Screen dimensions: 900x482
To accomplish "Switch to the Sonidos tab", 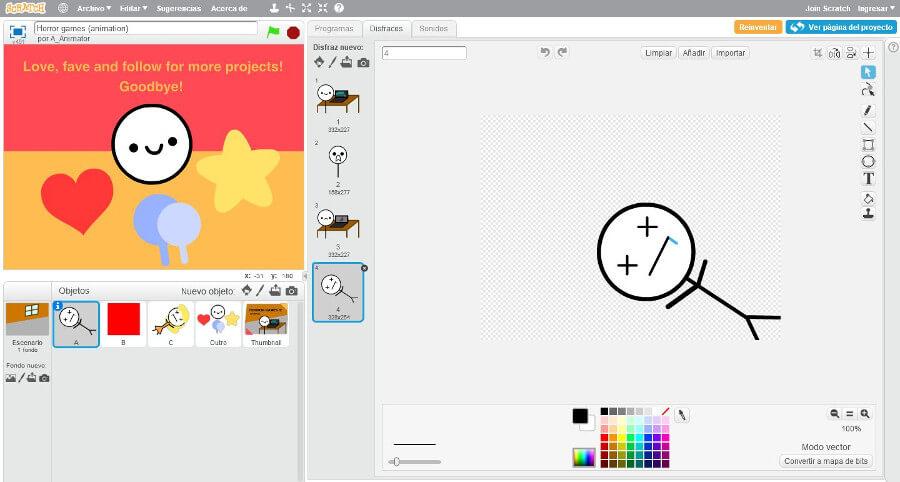I will click(x=433, y=28).
